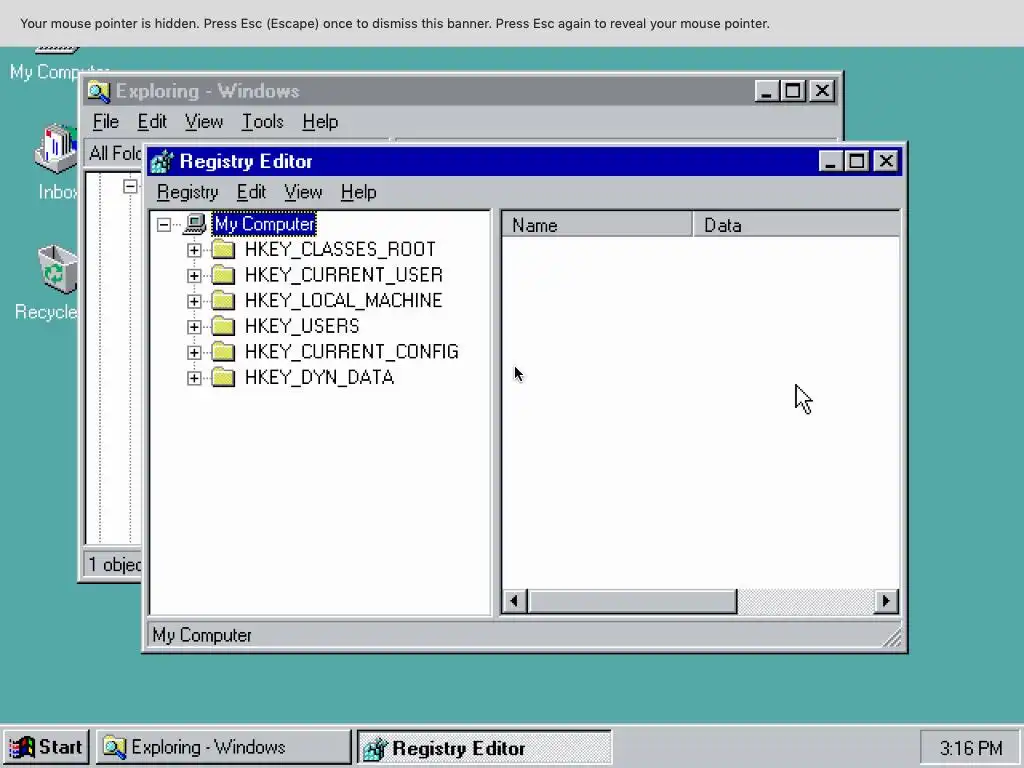Close the Registry Editor window
The width and height of the screenshot is (1024, 768).
point(886,161)
